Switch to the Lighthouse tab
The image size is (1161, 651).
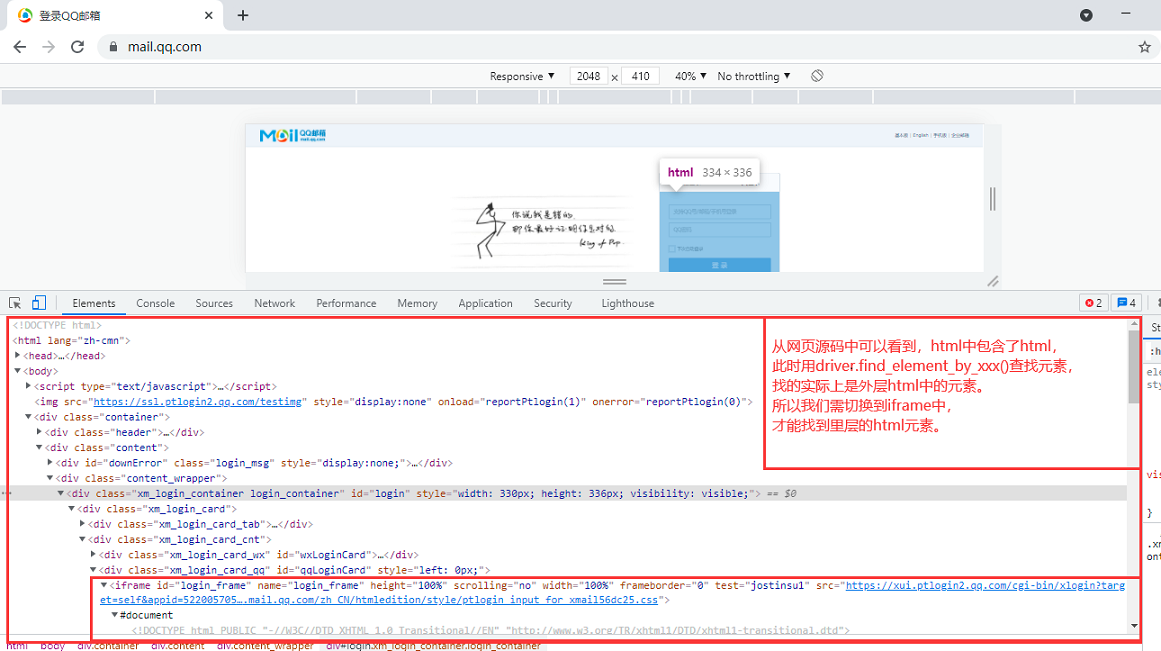pos(628,303)
